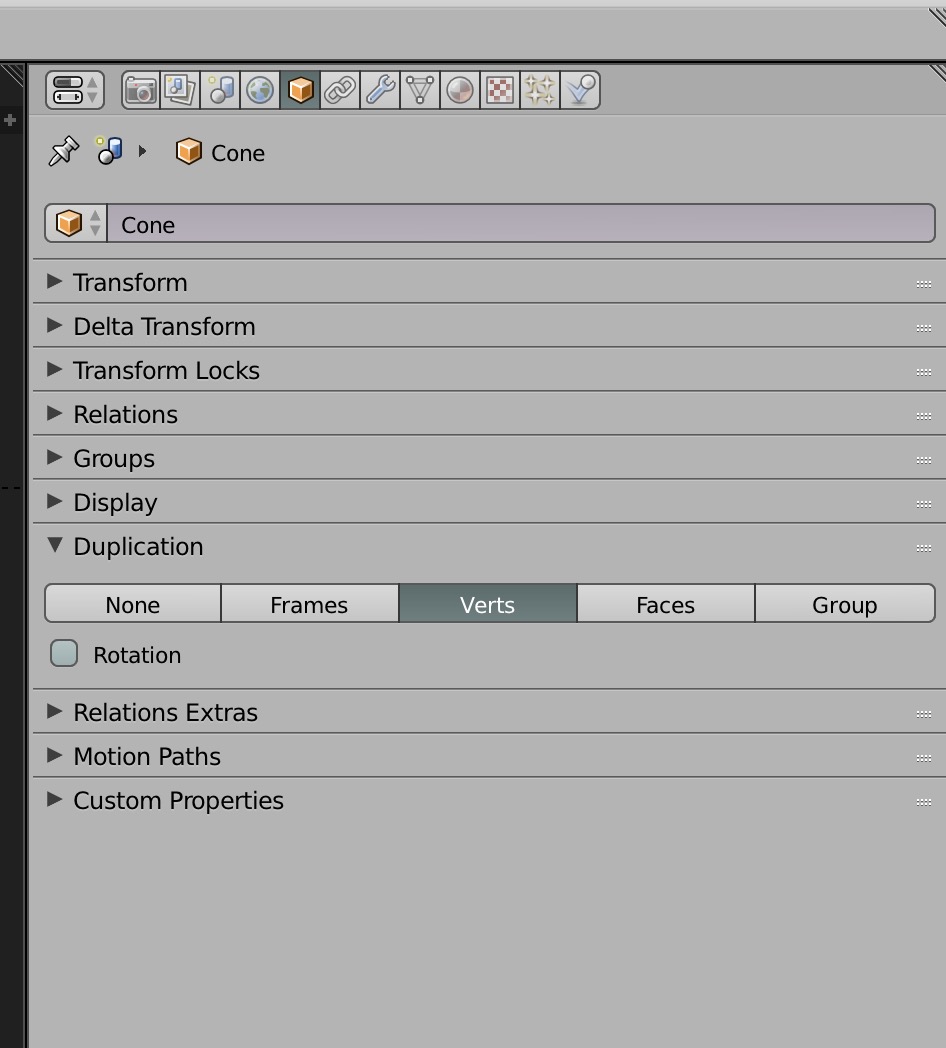
Task: Click Relations Extras panel drag grip
Action: click(x=924, y=714)
